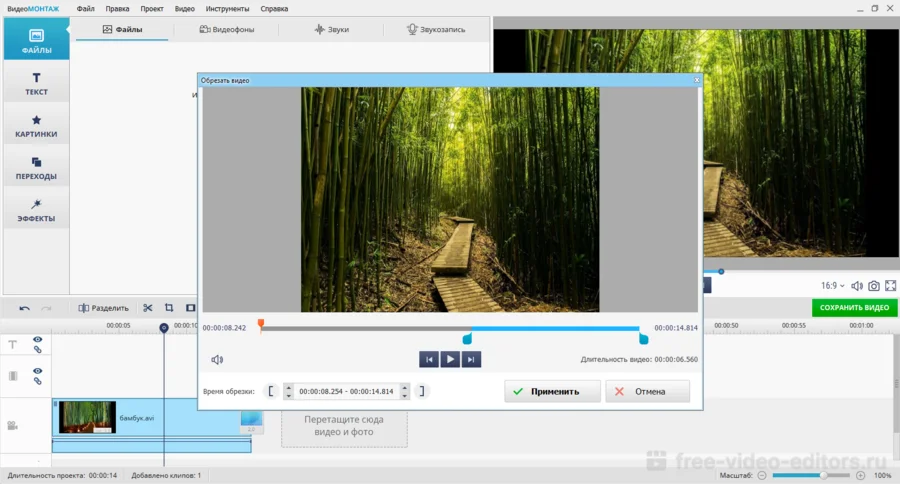The height and width of the screenshot is (484, 900).
Task: Toggle text track link icon
Action: point(37,349)
